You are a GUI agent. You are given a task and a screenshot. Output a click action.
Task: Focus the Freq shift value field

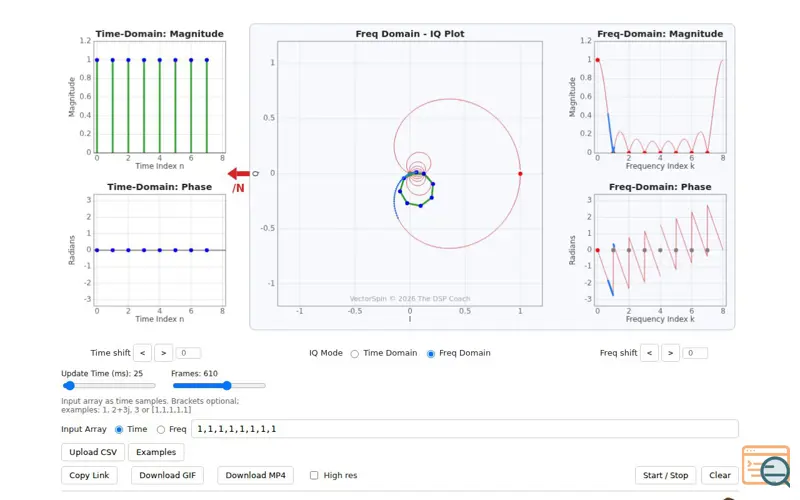coord(695,353)
